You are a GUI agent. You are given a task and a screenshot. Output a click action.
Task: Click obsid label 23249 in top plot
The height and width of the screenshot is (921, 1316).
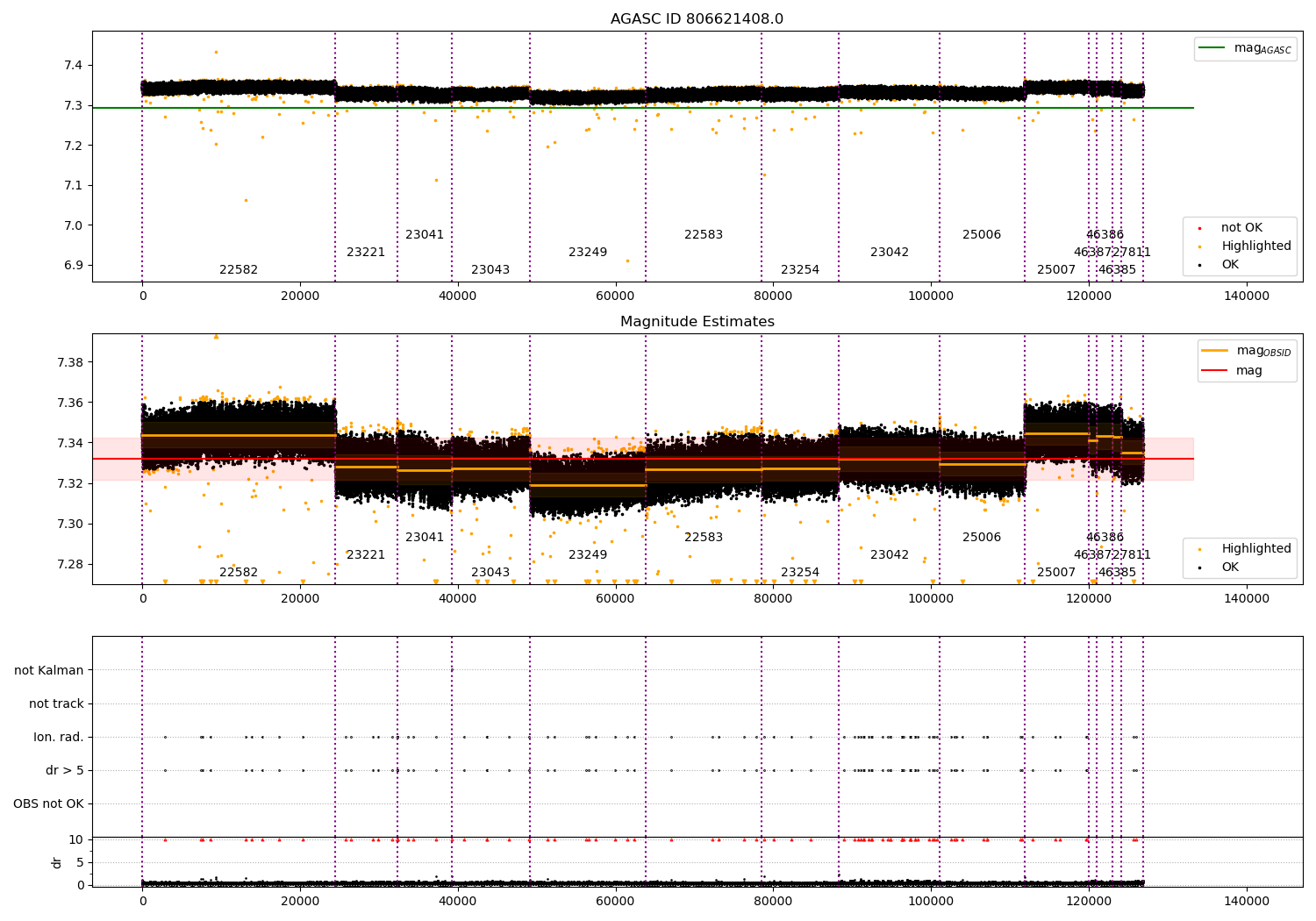tap(588, 253)
